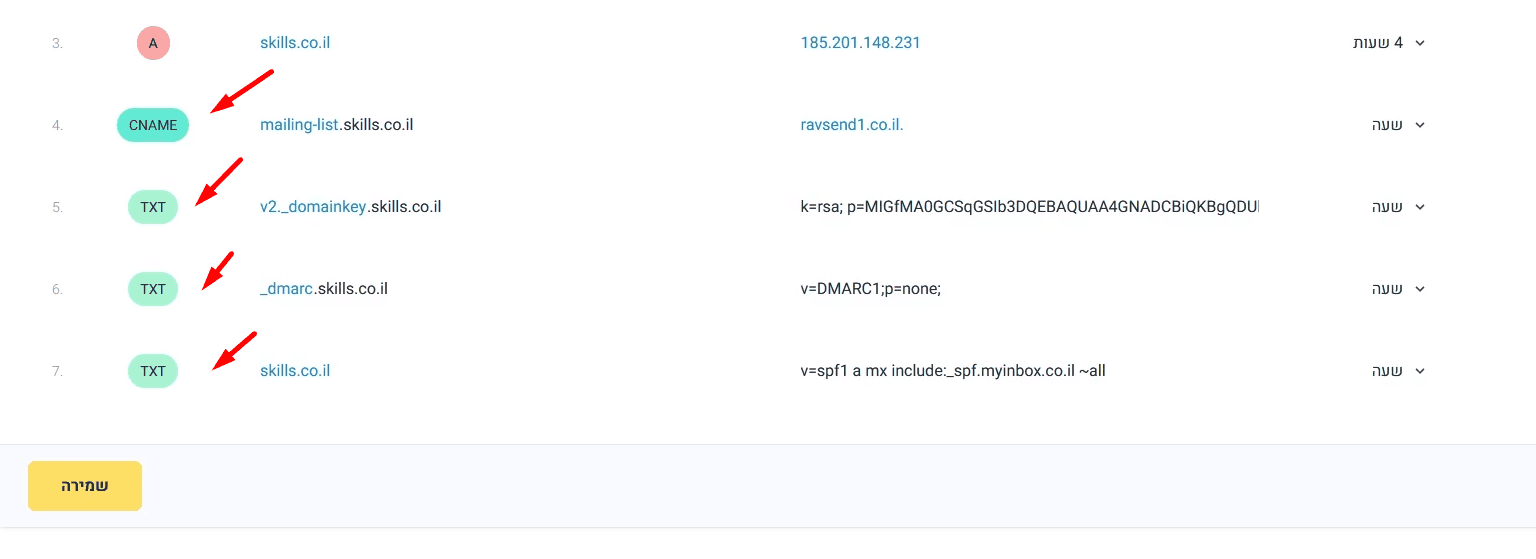Open TTL dropdown for the SPF TXT record

point(1419,371)
